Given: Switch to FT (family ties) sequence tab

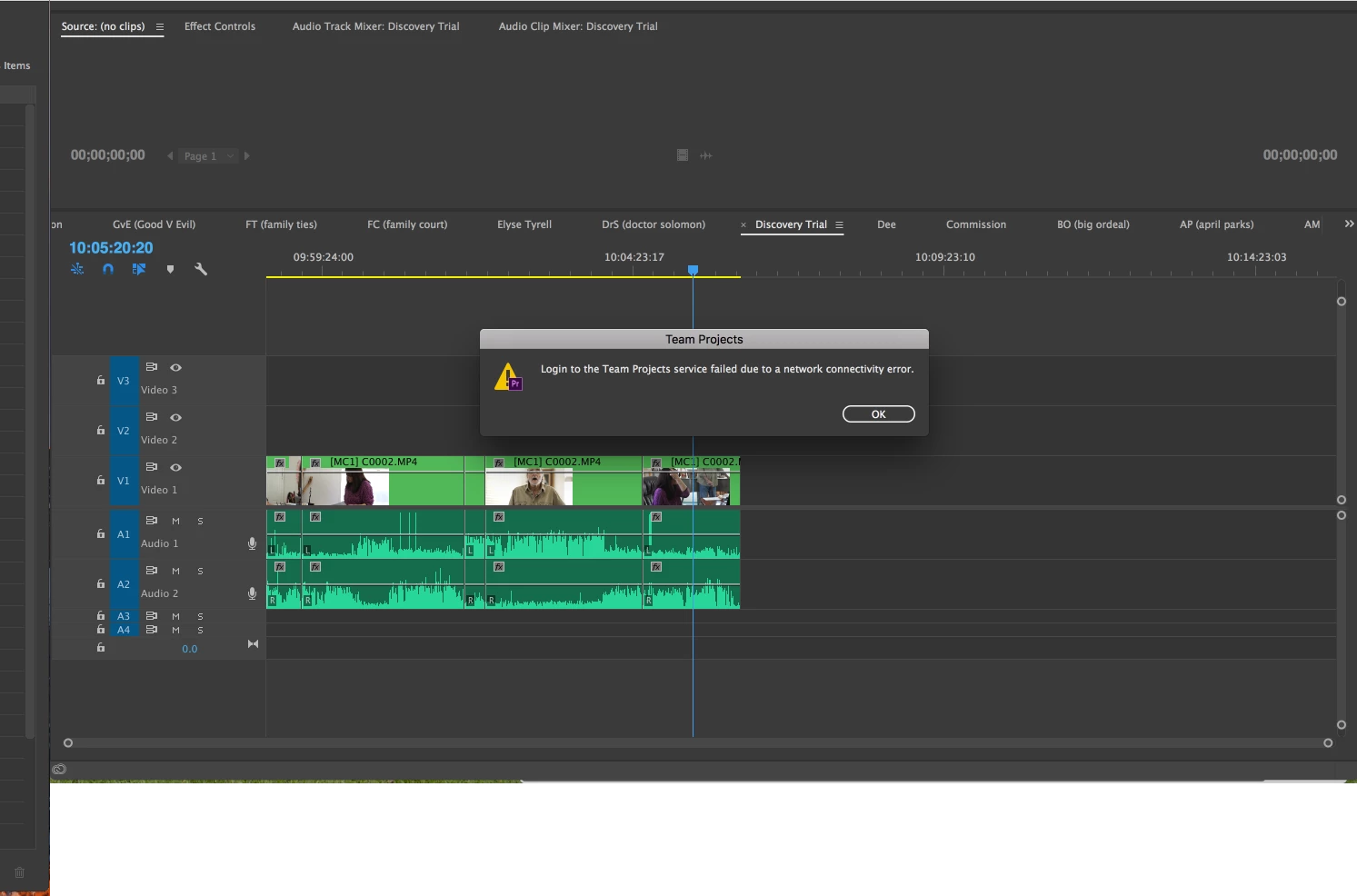Looking at the screenshot, I should pos(282,224).
